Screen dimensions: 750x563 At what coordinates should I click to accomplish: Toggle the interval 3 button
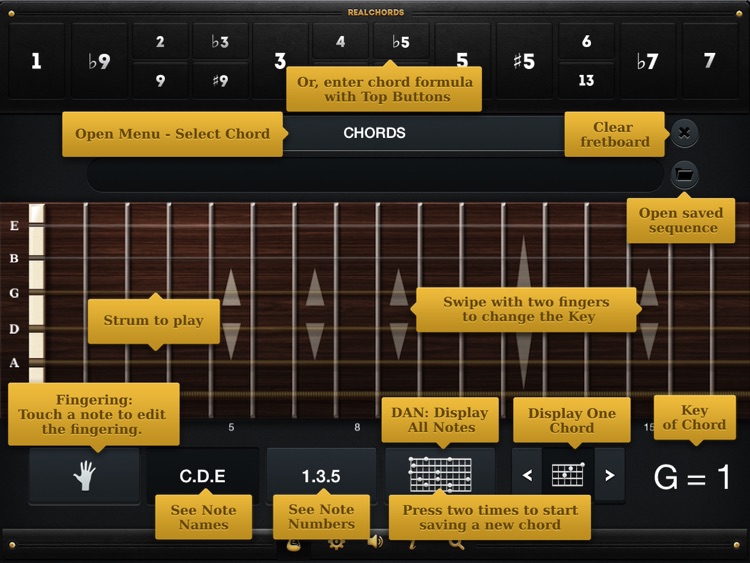(x=280, y=61)
